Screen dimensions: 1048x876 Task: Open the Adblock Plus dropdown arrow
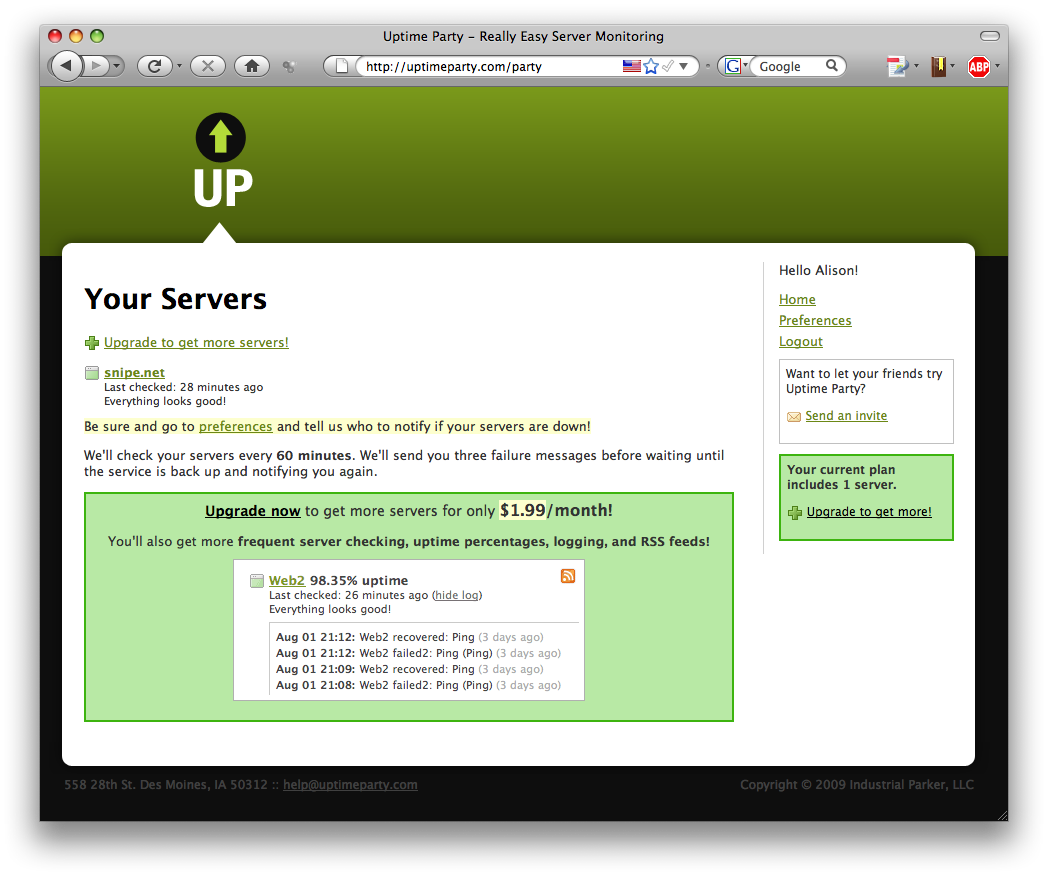coord(997,66)
